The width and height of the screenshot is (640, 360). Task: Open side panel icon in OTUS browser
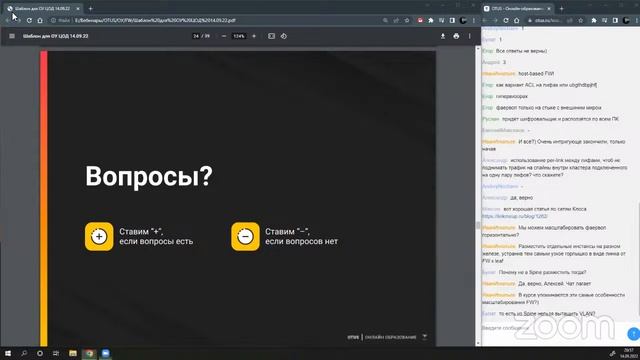tap(615, 20)
